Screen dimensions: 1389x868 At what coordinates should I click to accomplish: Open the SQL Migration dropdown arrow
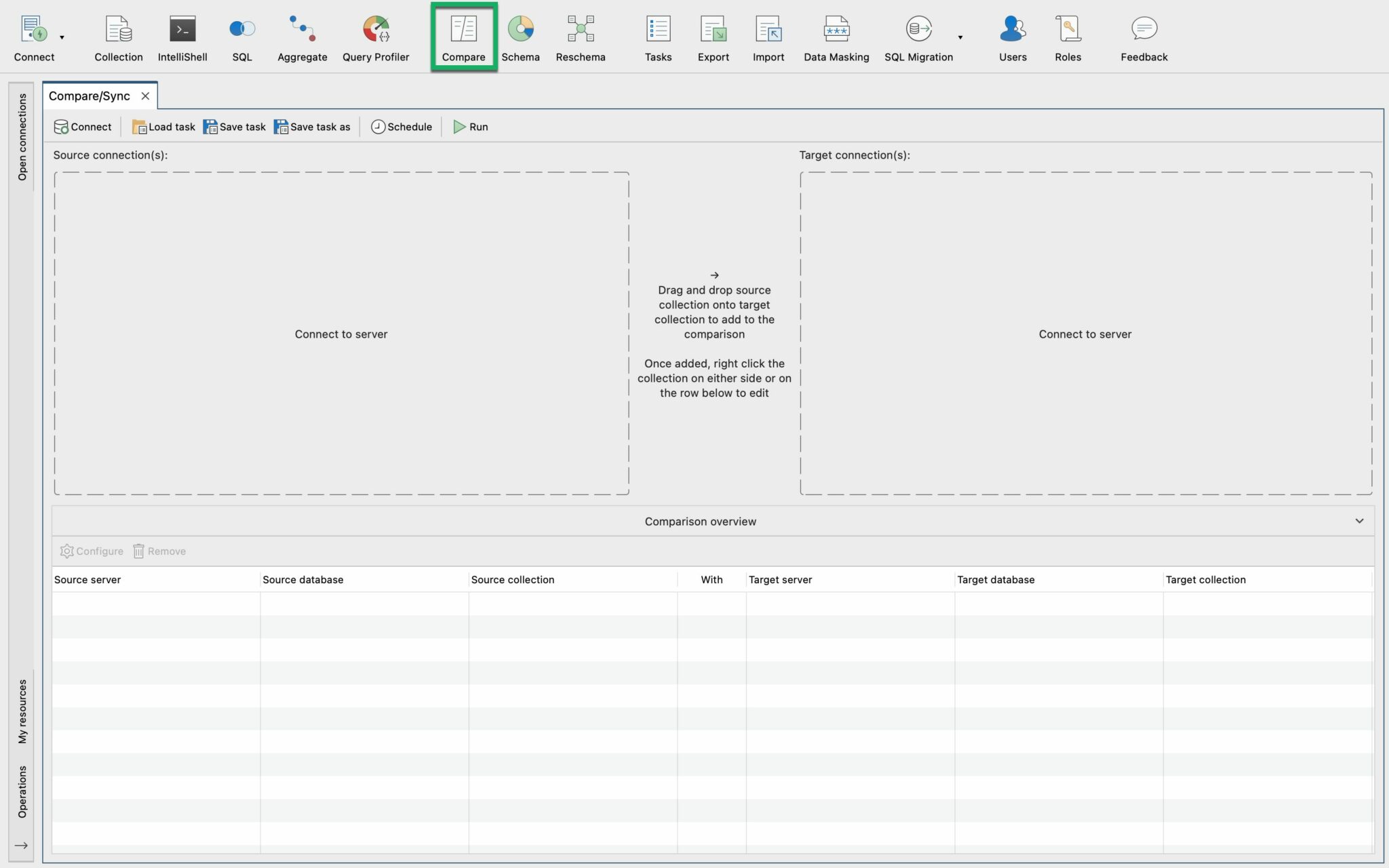click(960, 39)
